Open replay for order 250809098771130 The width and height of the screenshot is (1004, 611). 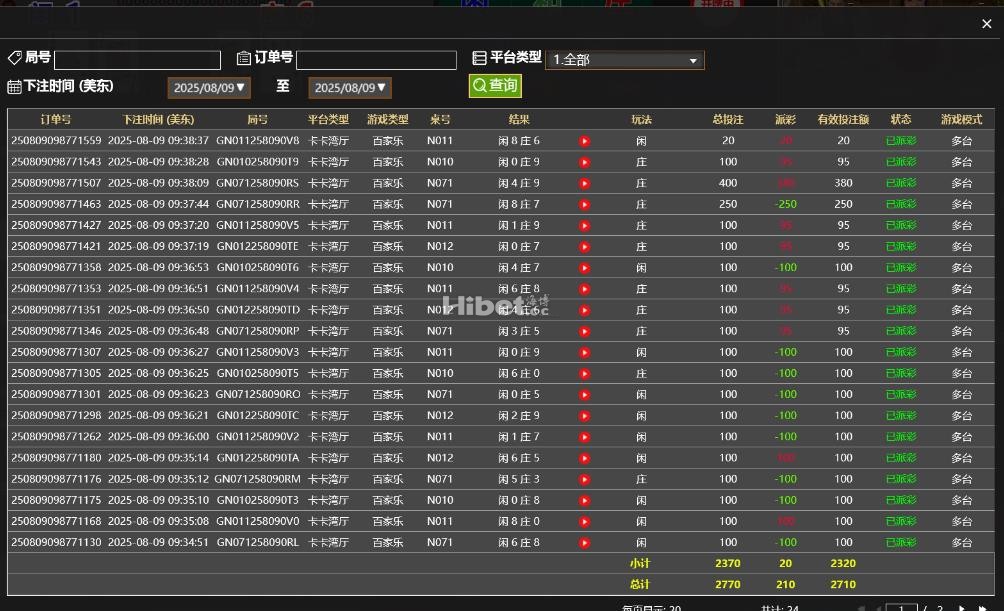coord(584,543)
